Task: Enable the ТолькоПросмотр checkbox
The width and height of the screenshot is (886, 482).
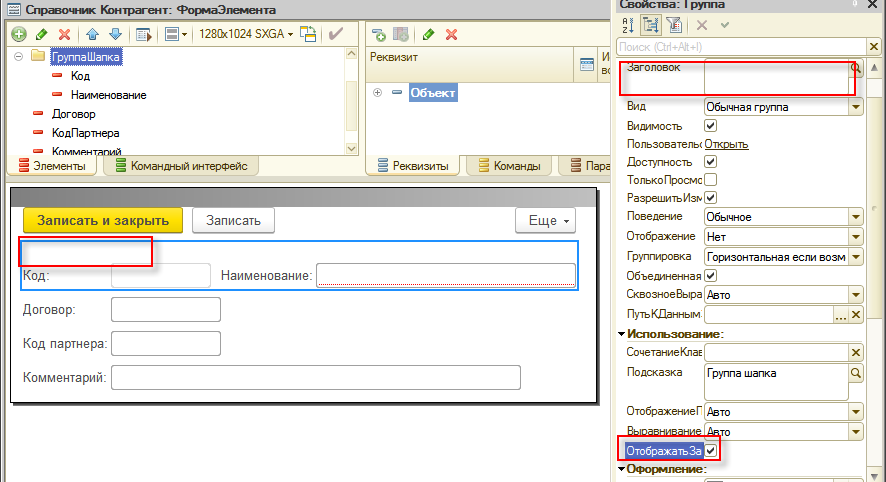Action: (711, 180)
